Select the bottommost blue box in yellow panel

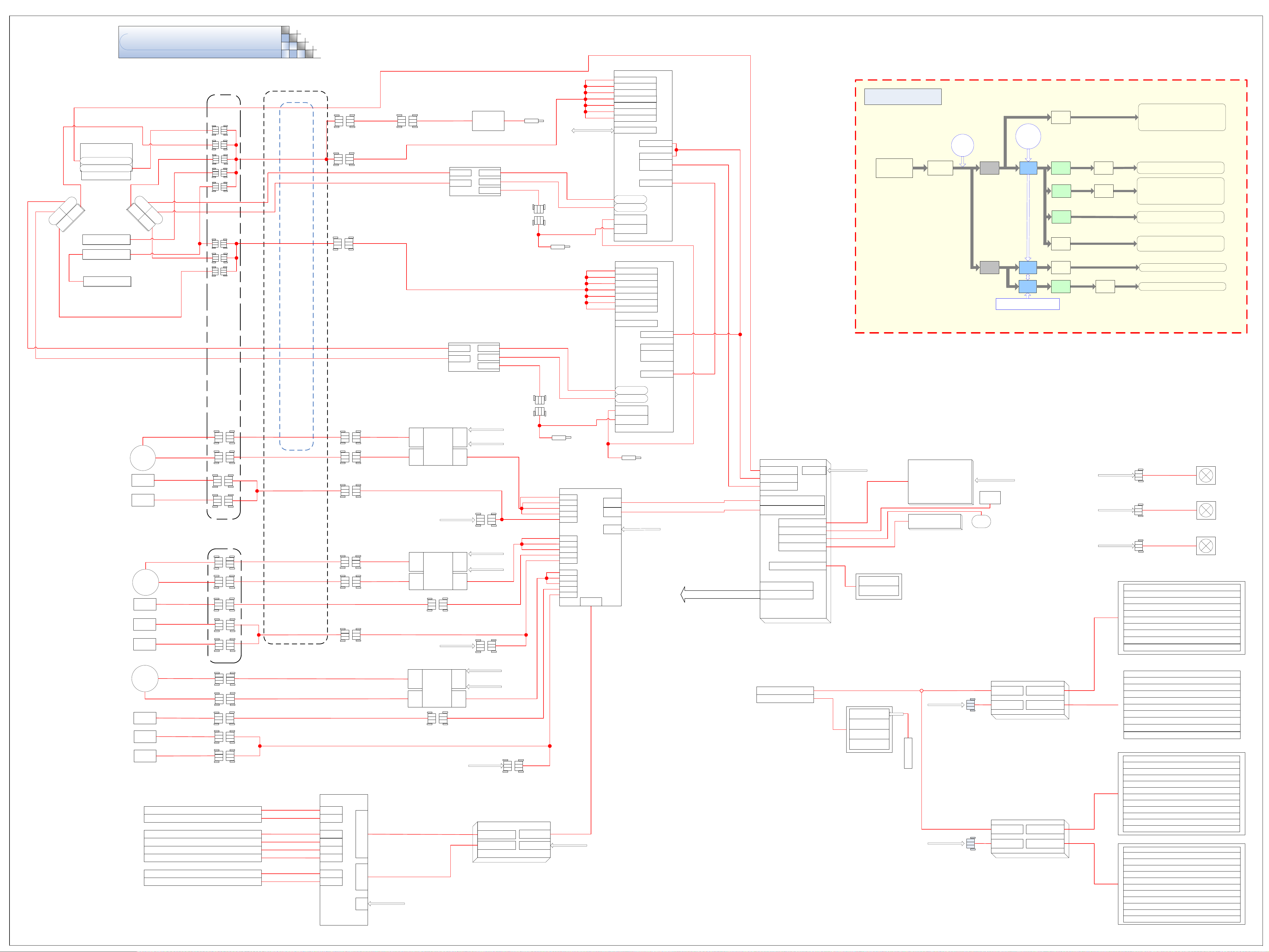(x=1027, y=286)
